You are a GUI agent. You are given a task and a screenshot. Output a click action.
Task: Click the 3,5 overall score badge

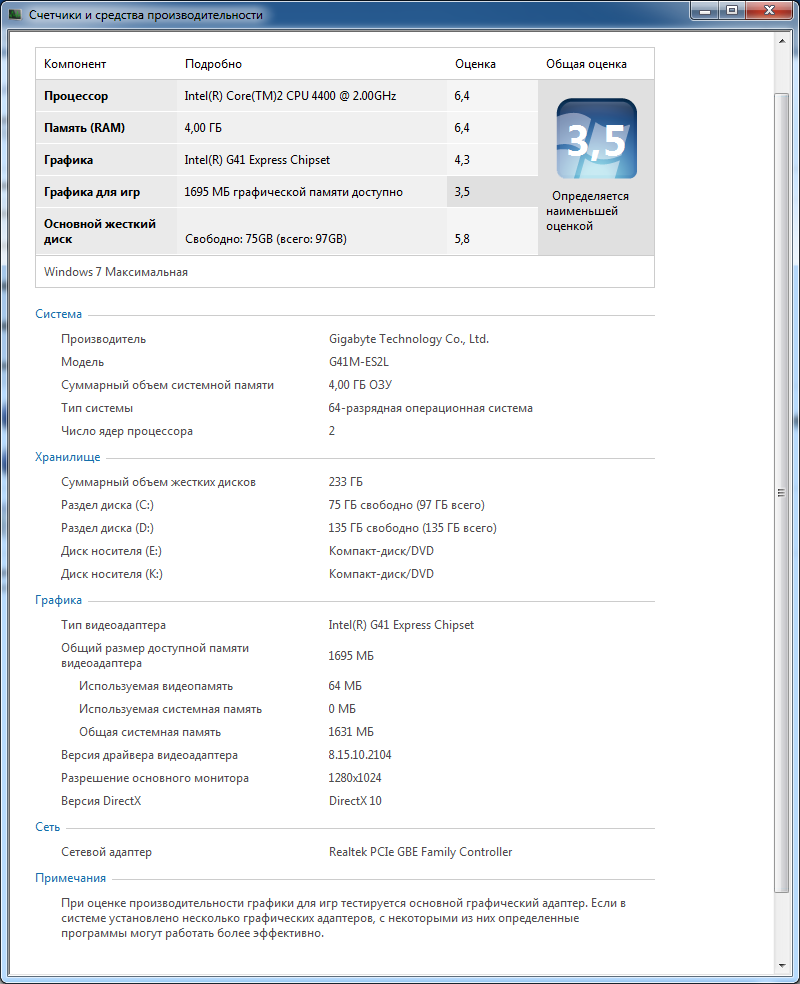pyautogui.click(x=596, y=139)
